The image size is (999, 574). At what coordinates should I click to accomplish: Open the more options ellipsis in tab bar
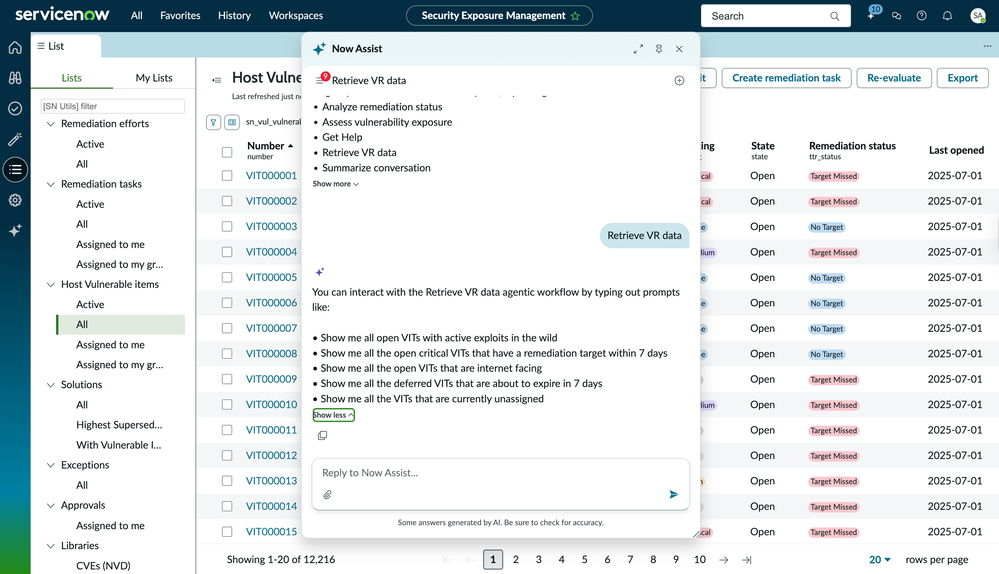click(987, 46)
